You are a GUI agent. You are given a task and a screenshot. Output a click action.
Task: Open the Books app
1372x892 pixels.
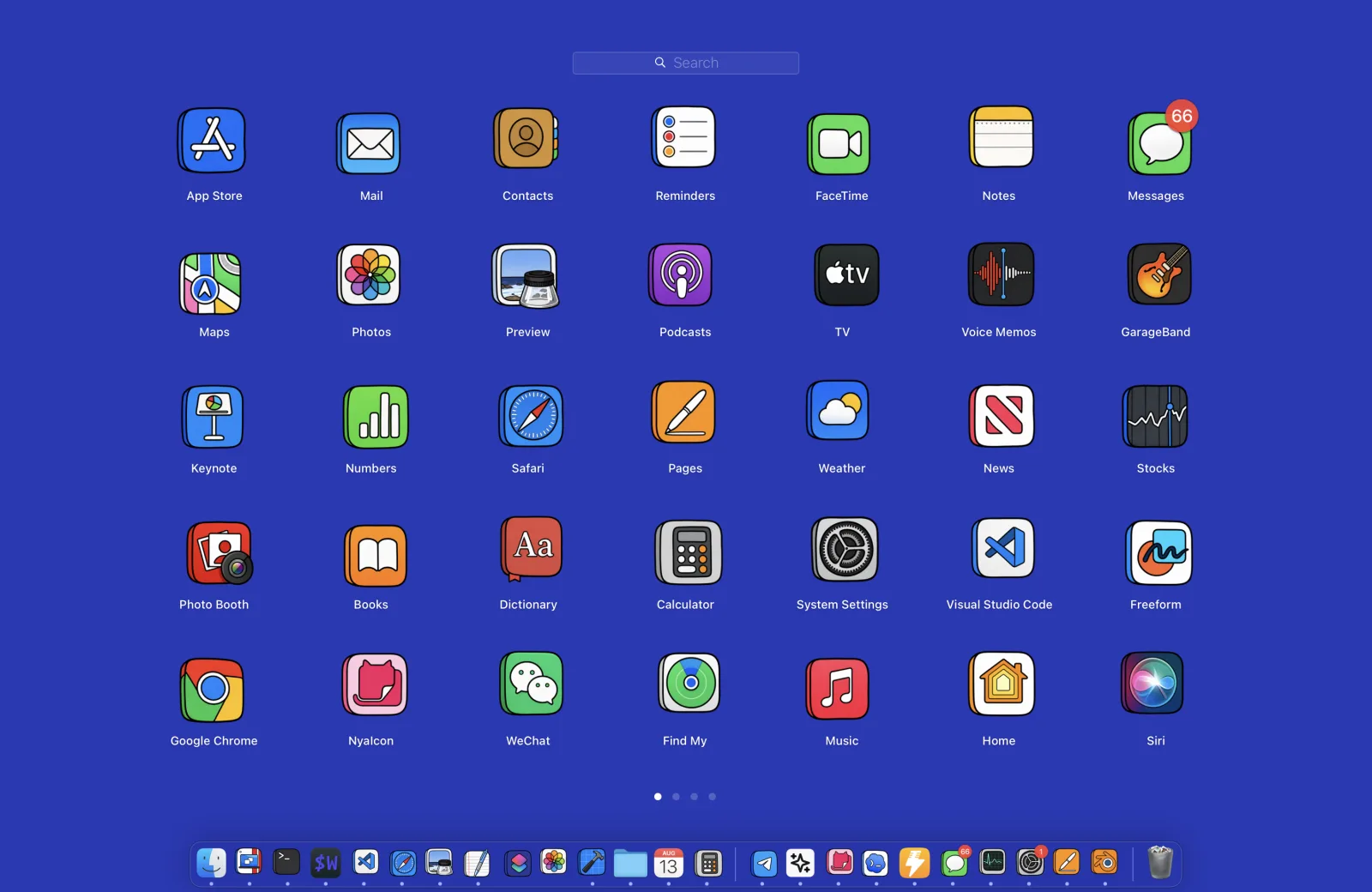tap(376, 557)
